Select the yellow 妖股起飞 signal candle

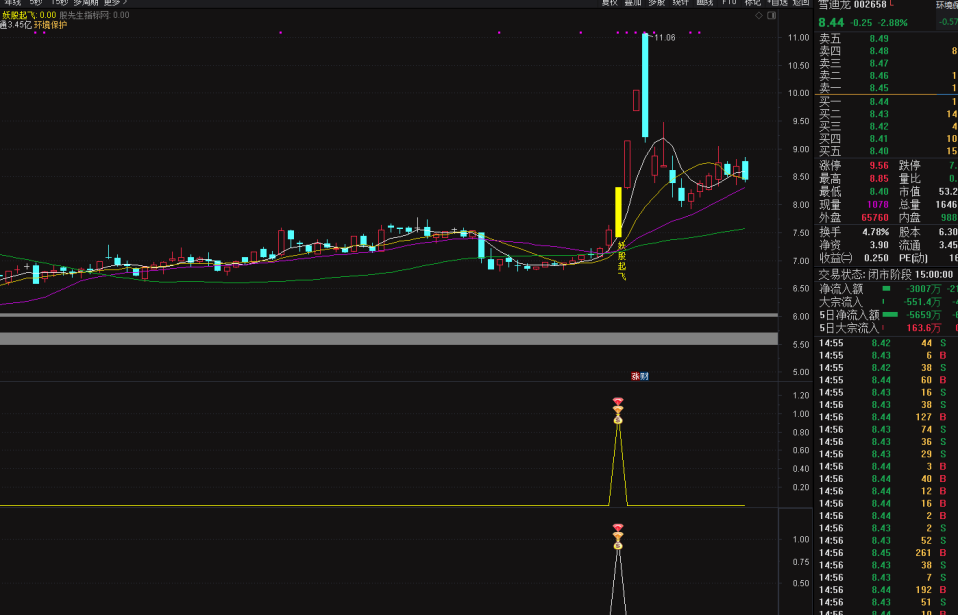click(x=618, y=212)
